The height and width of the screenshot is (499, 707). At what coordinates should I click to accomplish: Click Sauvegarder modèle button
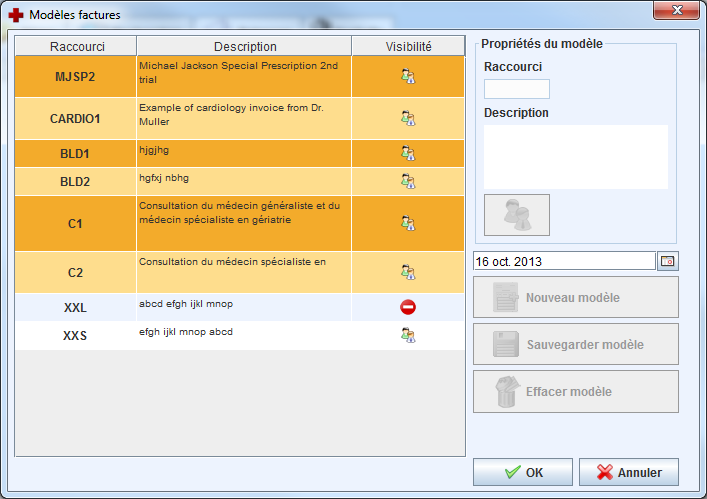(576, 344)
